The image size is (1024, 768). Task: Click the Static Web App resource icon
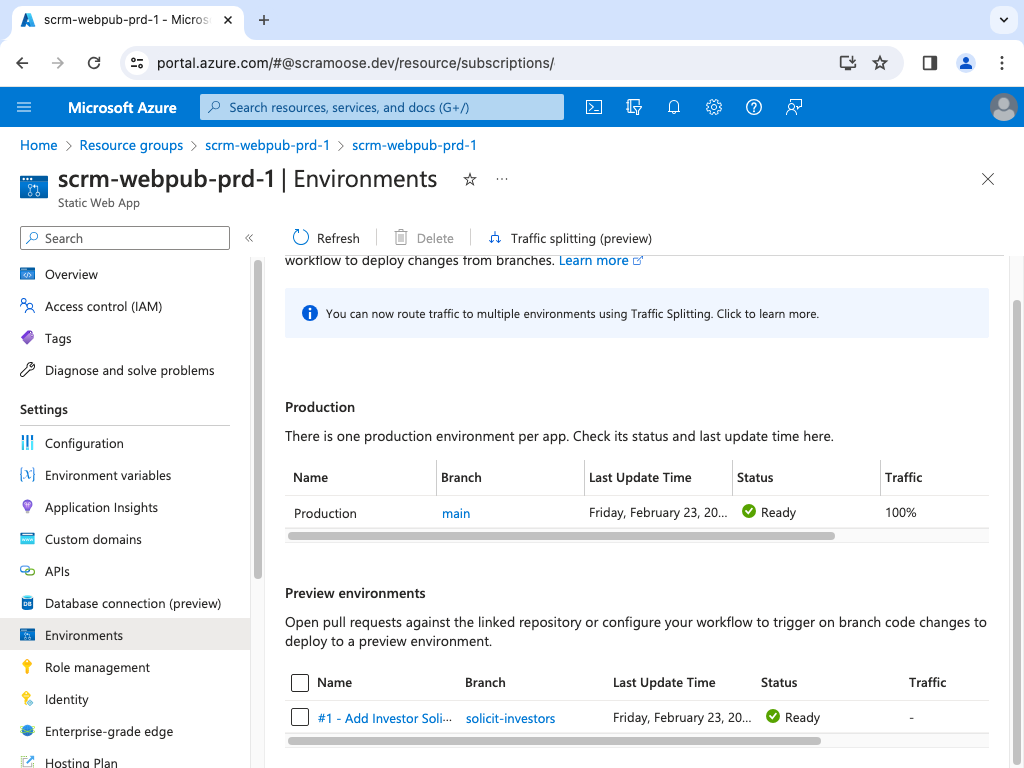tap(34, 187)
